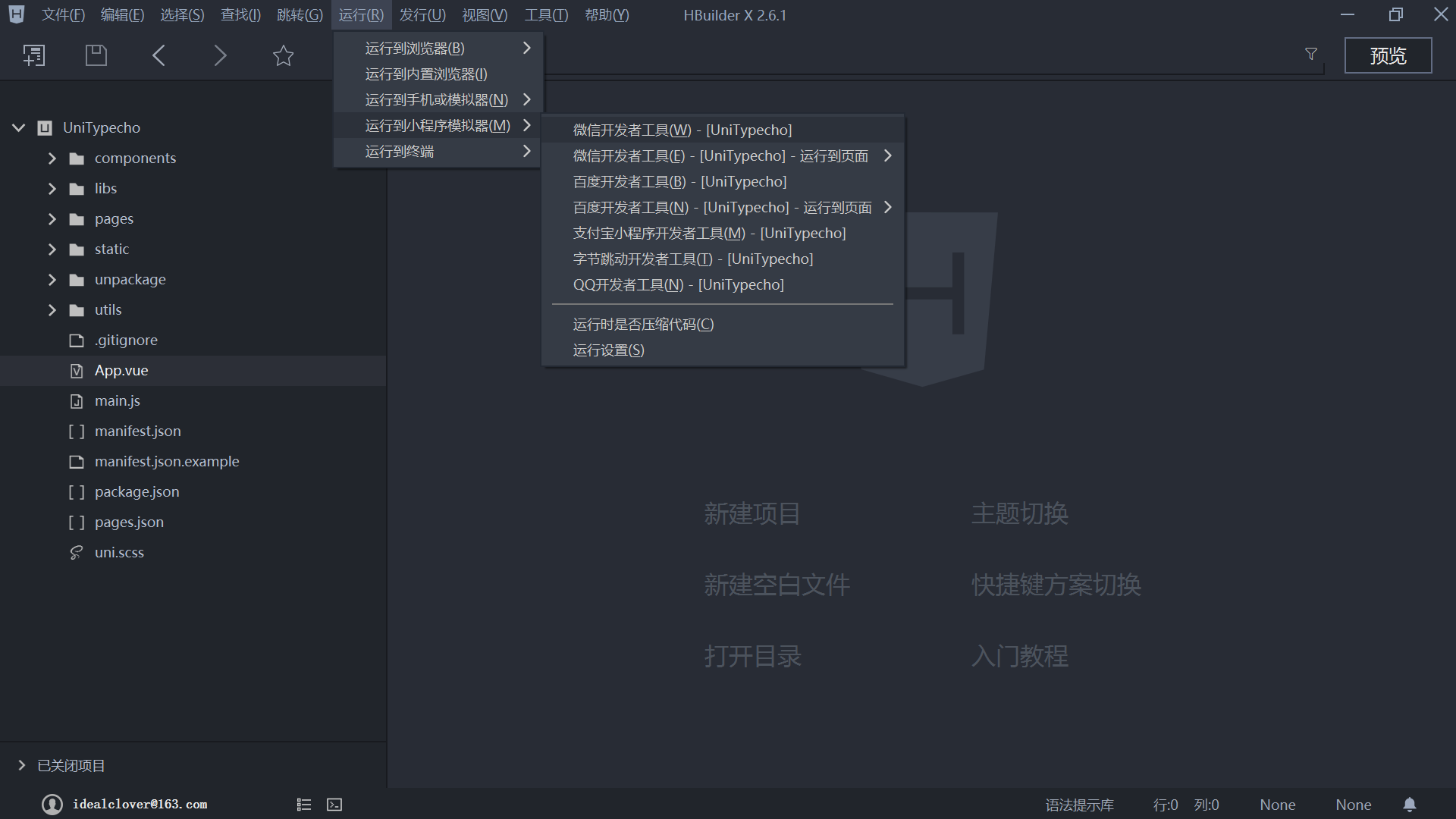Select manifest.json in the file tree

137,431
